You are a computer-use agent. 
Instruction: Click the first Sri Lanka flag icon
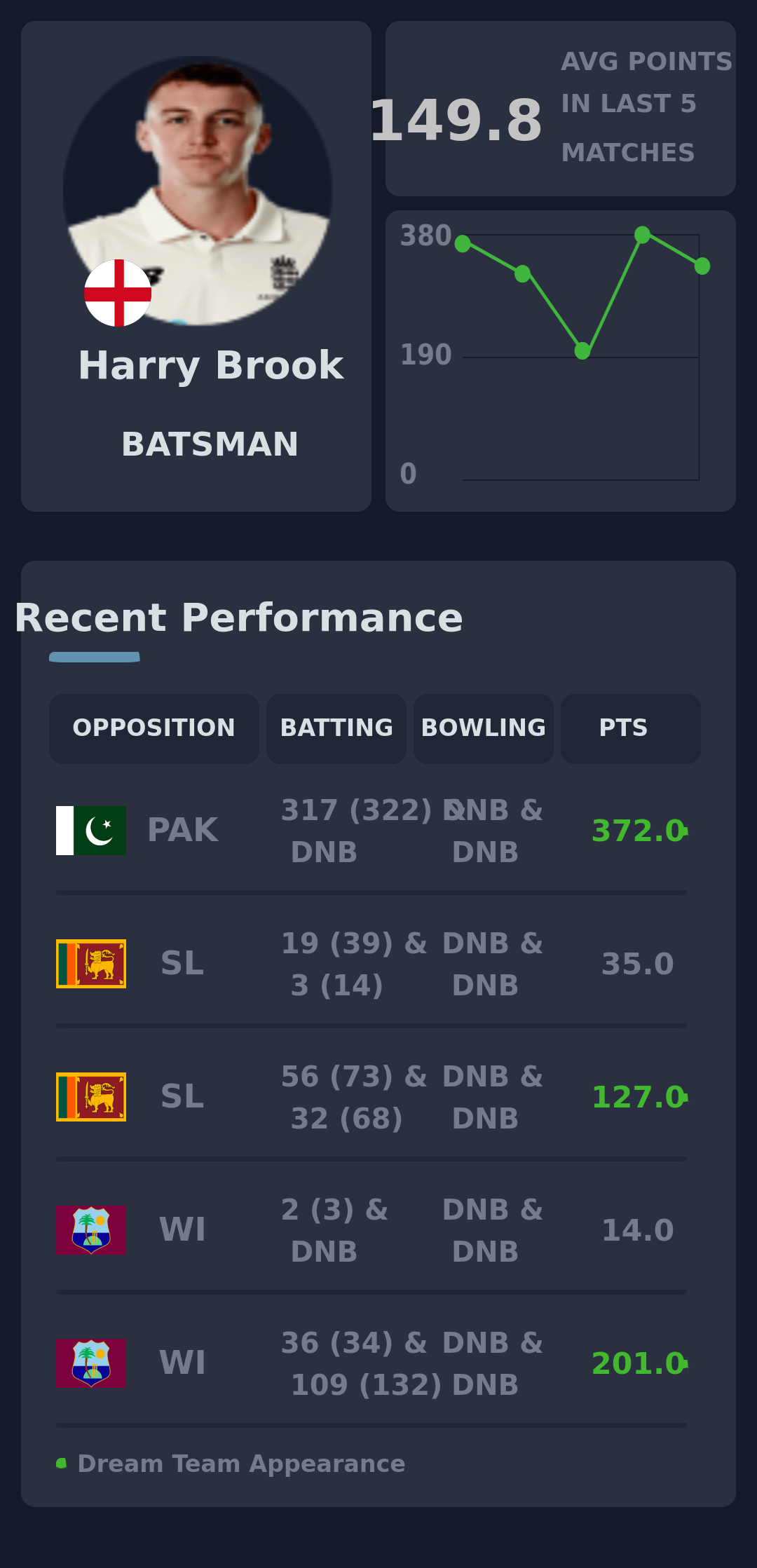[91, 964]
